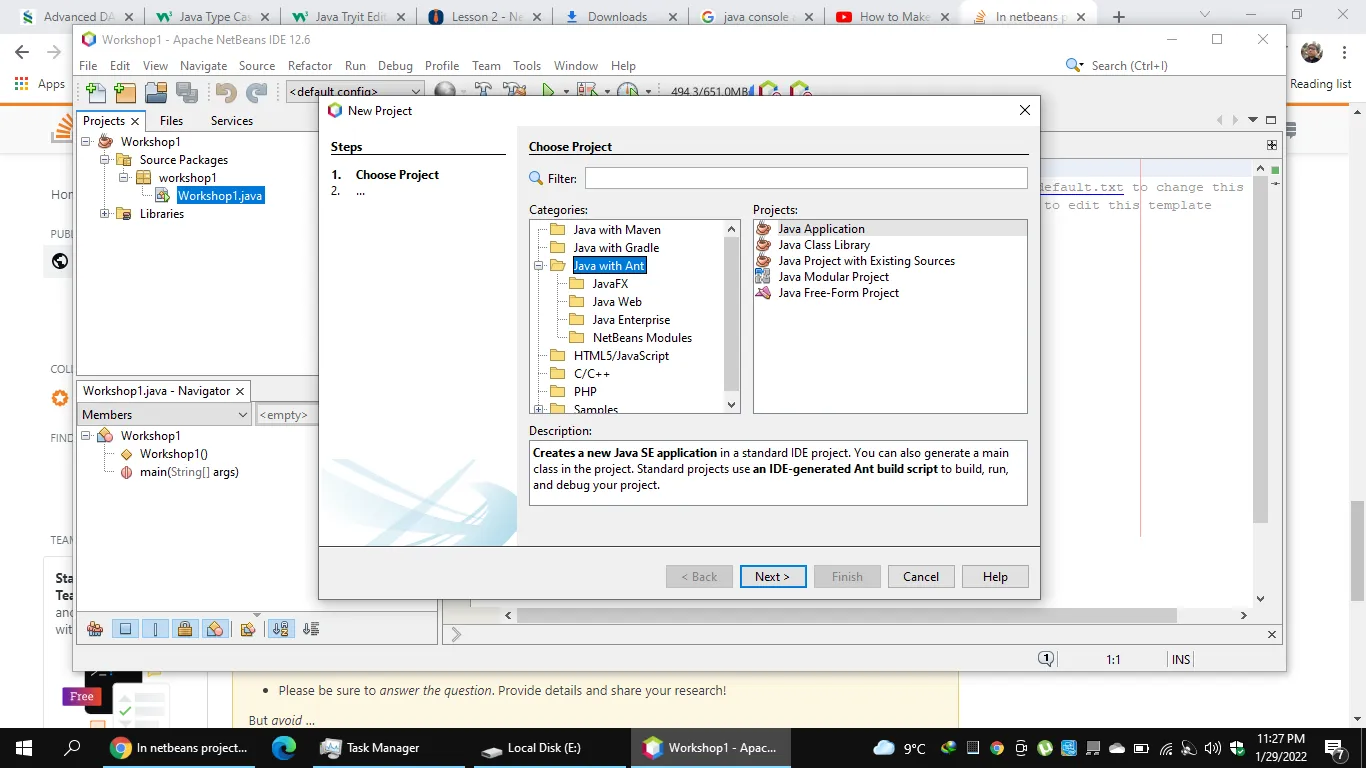The height and width of the screenshot is (768, 1366).
Task: Collapse the Java with Ant category
Action: click(538, 266)
